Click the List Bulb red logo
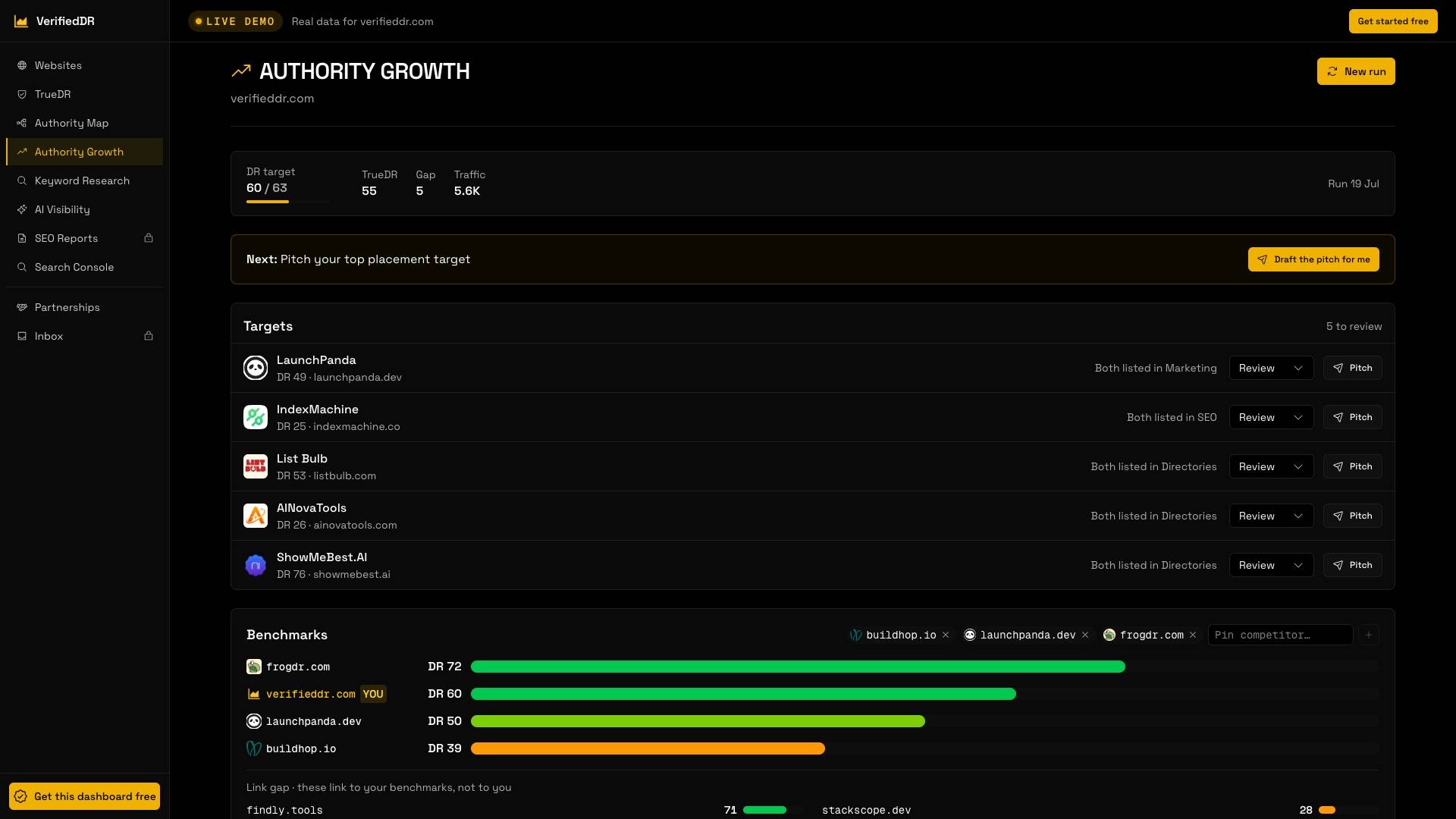The height and width of the screenshot is (819, 1456). 256,466
